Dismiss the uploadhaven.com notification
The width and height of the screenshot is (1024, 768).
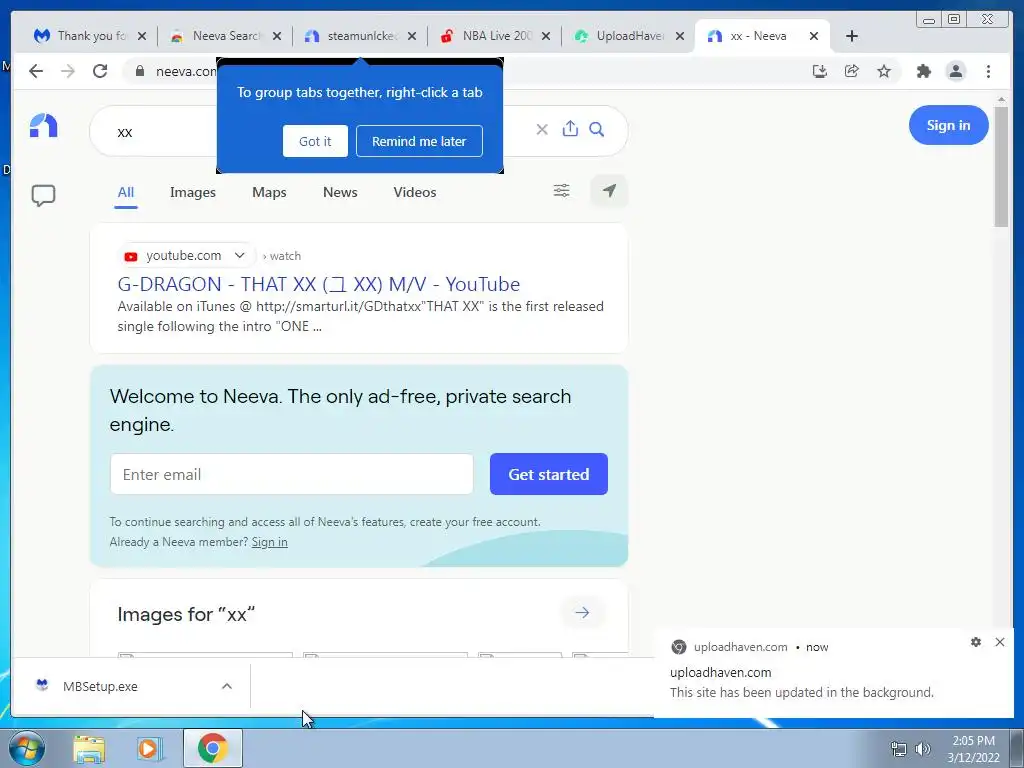(1000, 642)
